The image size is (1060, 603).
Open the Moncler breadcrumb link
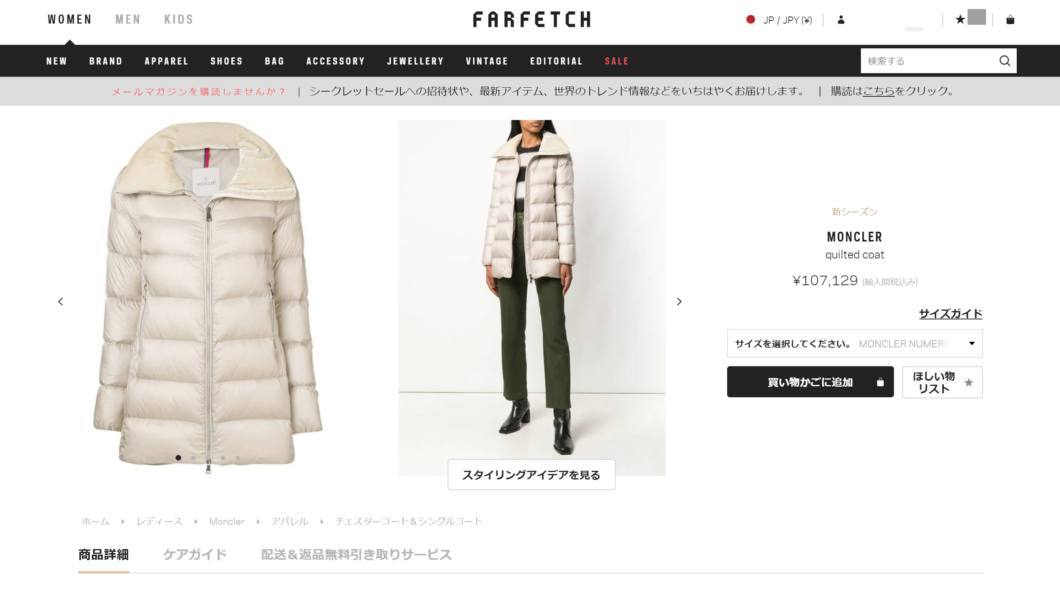tap(226, 521)
